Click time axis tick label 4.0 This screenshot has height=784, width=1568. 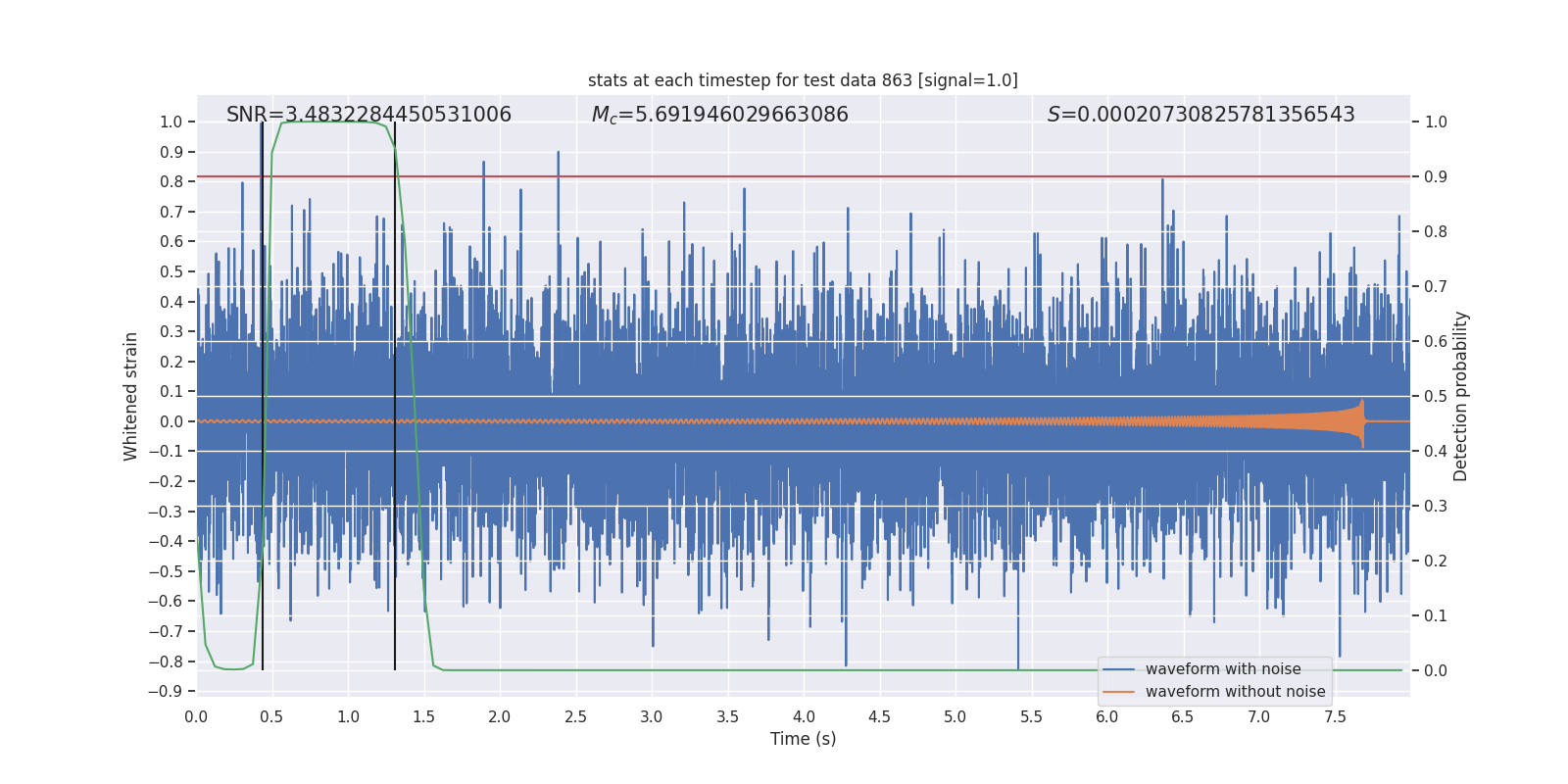click(804, 717)
